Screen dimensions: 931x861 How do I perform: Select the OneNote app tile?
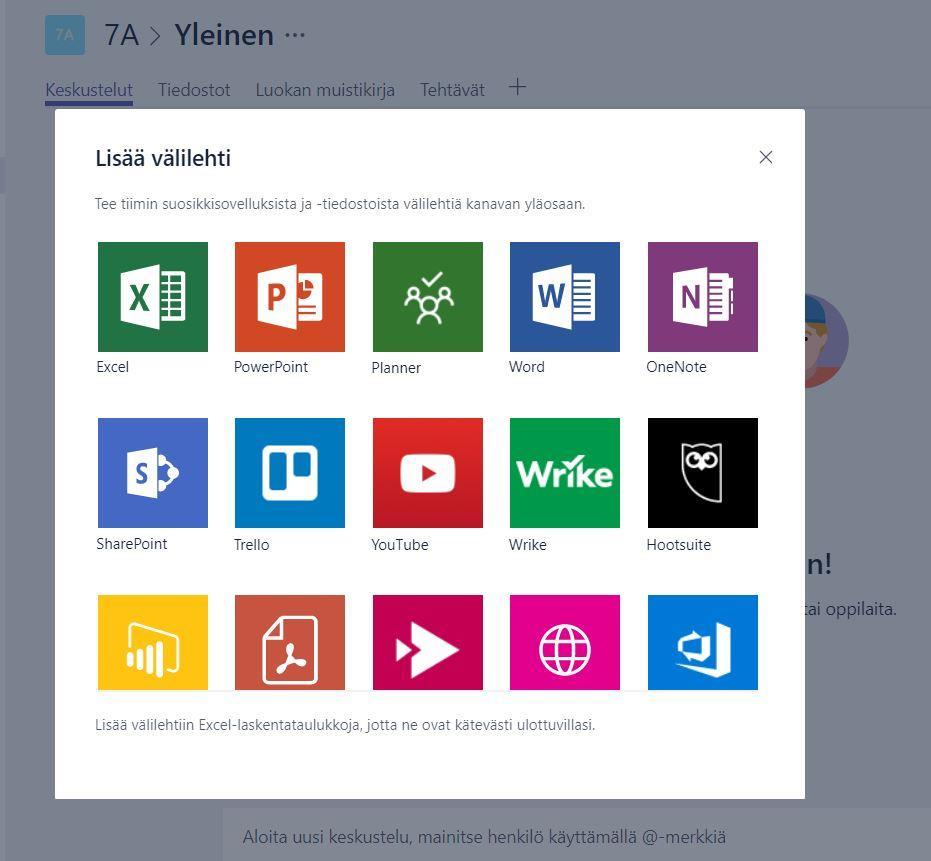[702, 296]
